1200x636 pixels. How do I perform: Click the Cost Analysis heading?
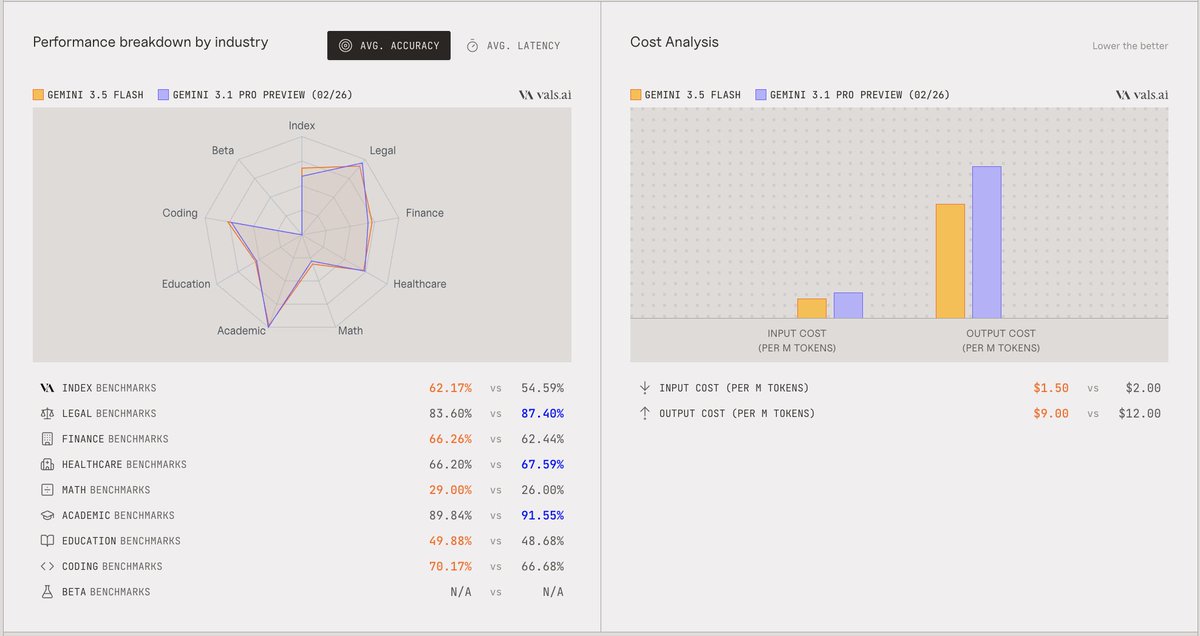[675, 43]
